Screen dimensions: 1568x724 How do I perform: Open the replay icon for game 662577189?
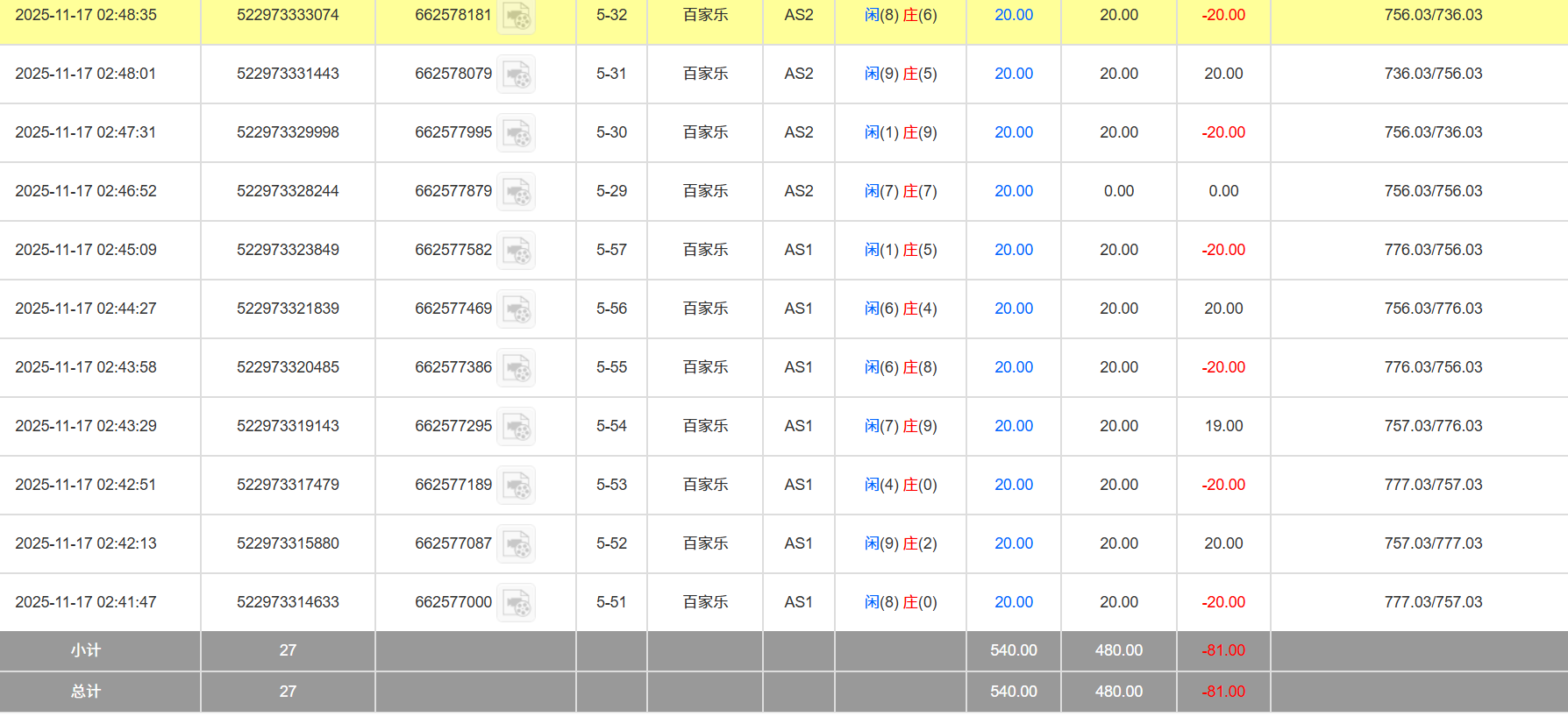point(517,486)
